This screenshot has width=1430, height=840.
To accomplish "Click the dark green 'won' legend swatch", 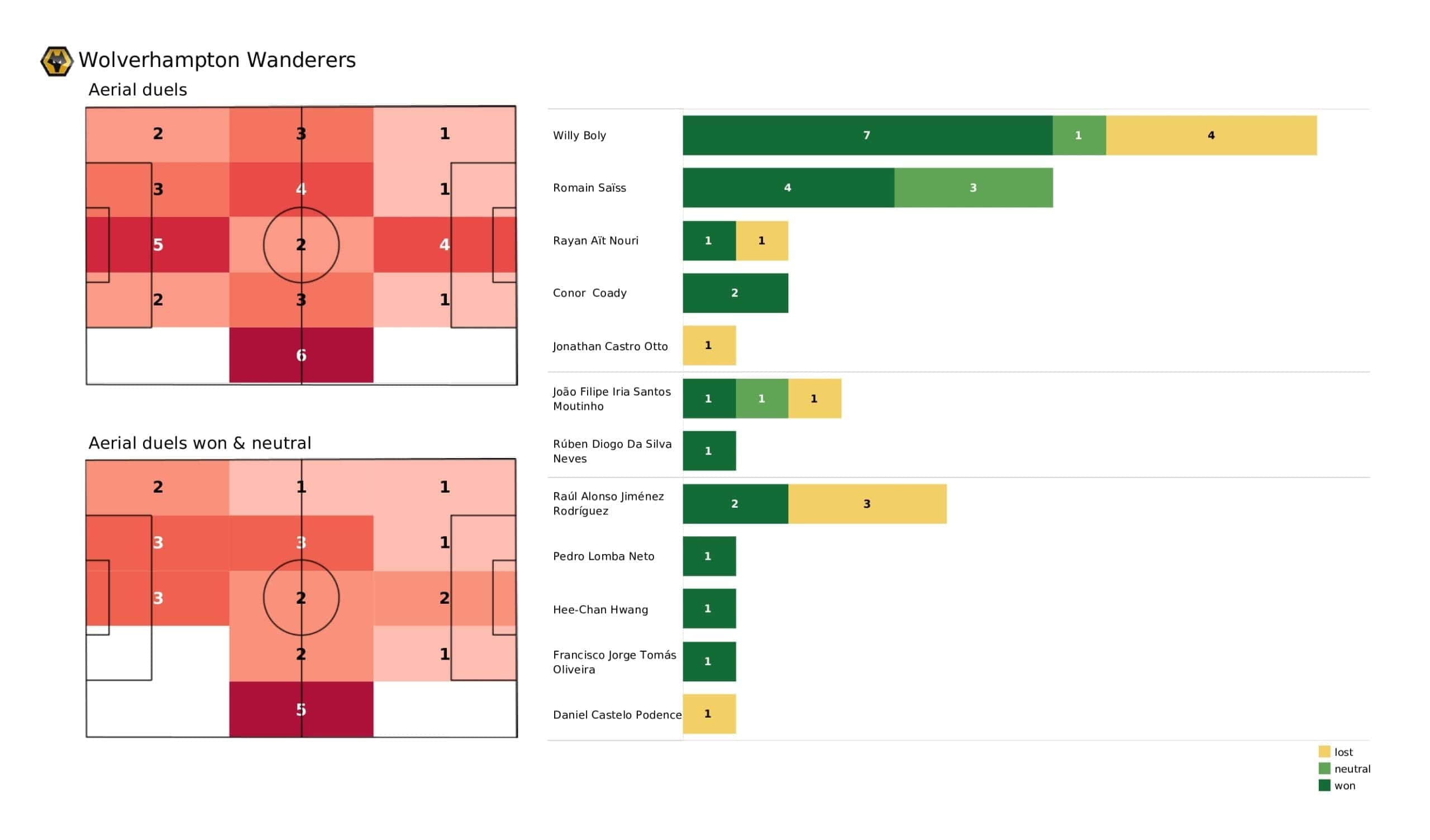I will click(x=1324, y=785).
